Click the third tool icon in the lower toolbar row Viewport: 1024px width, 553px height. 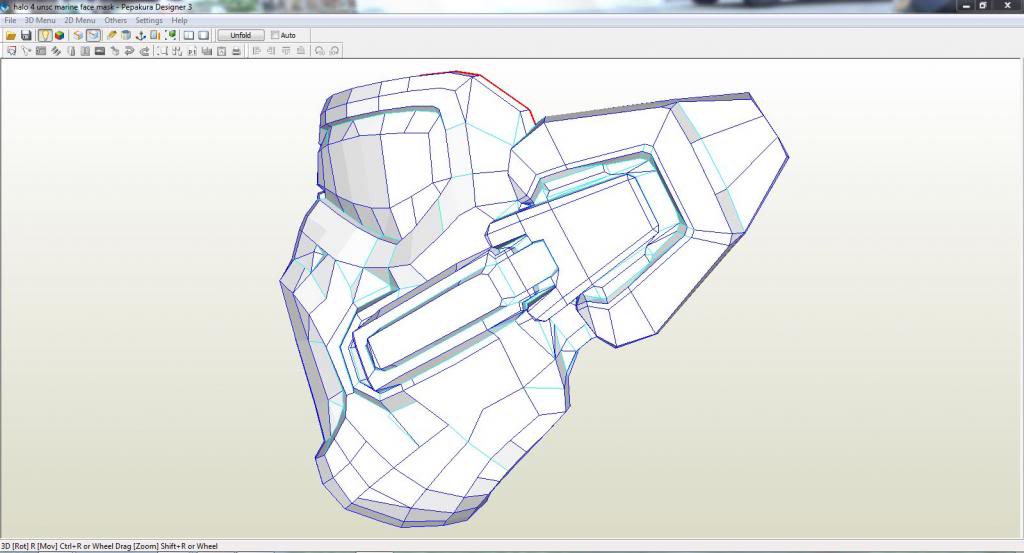[x=40, y=51]
